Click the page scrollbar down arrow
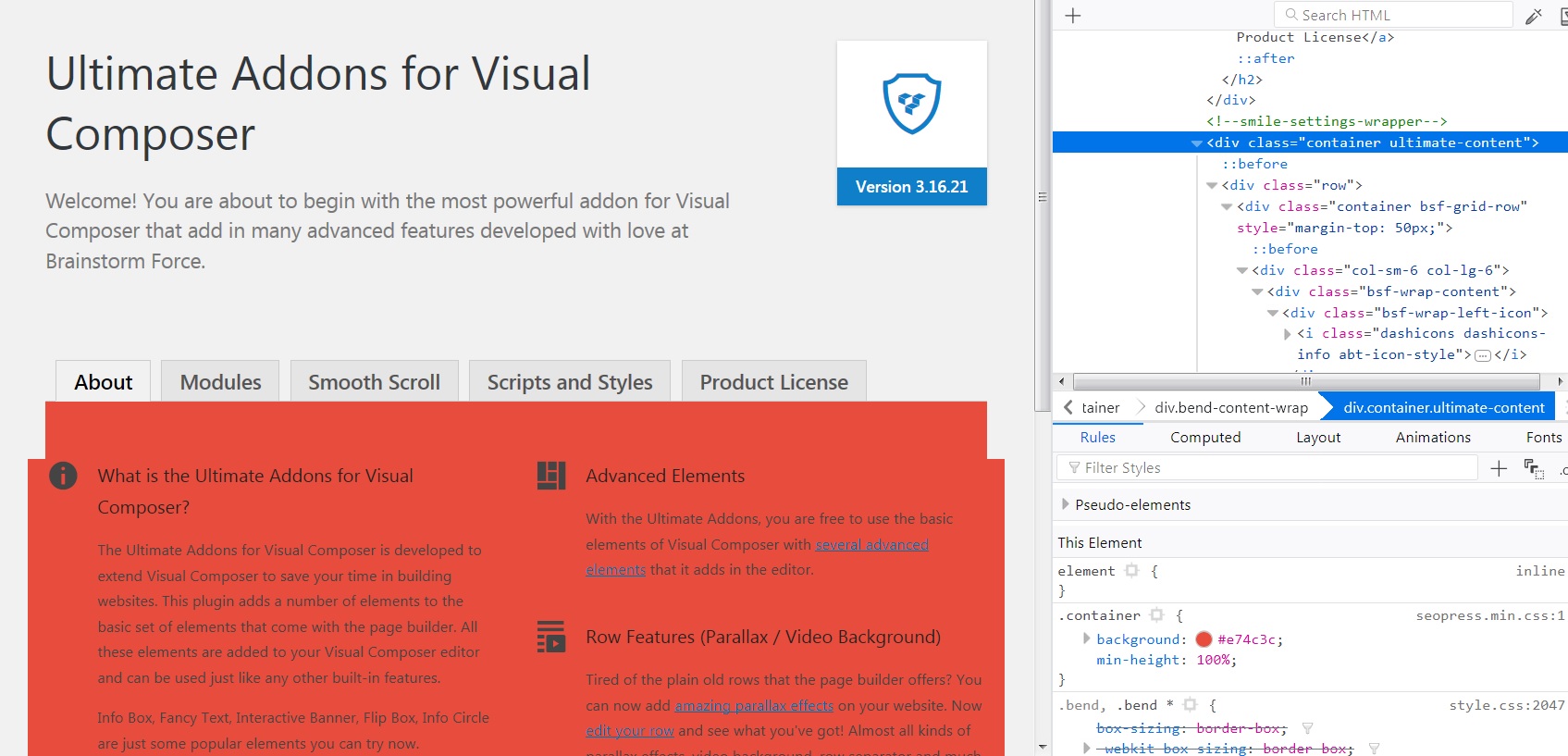Viewport: 1568px width, 756px height. [1043, 747]
